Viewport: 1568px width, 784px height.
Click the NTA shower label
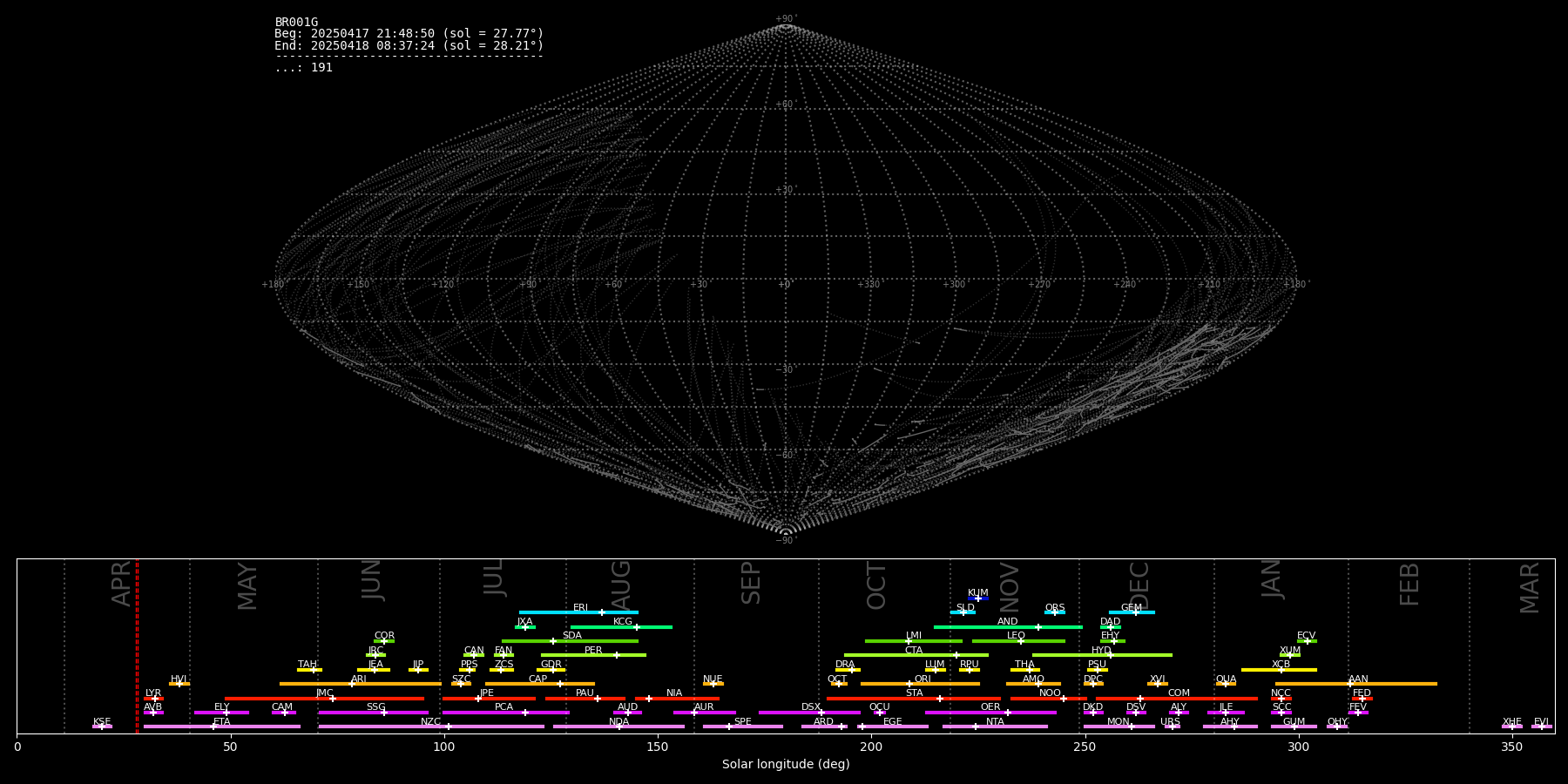tap(995, 722)
